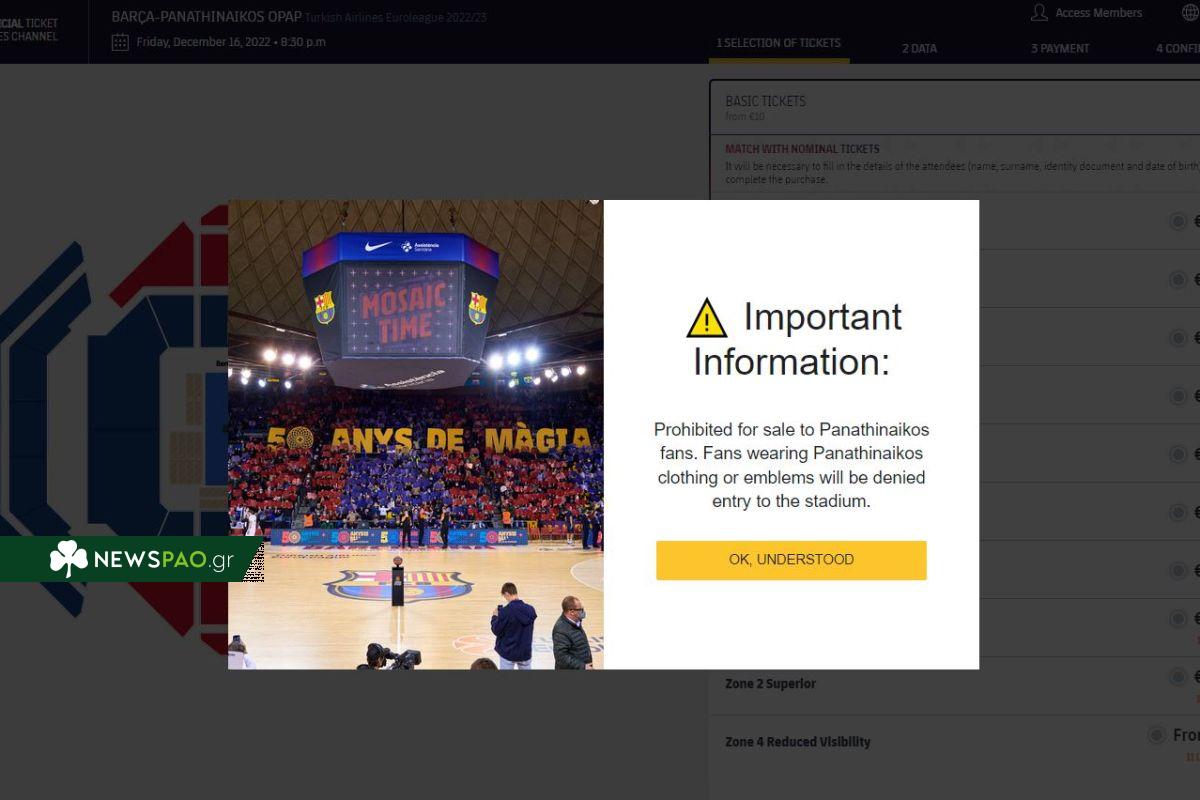1200x800 pixels.
Task: Click the globe language icon
Action: click(1190, 13)
